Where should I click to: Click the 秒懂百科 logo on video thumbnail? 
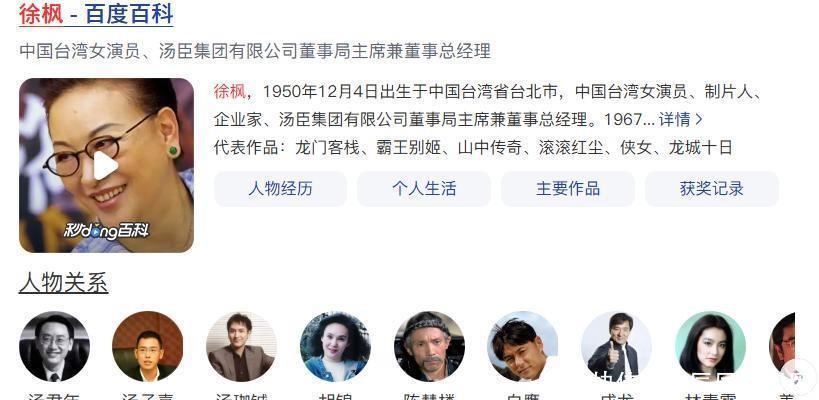click(x=107, y=230)
